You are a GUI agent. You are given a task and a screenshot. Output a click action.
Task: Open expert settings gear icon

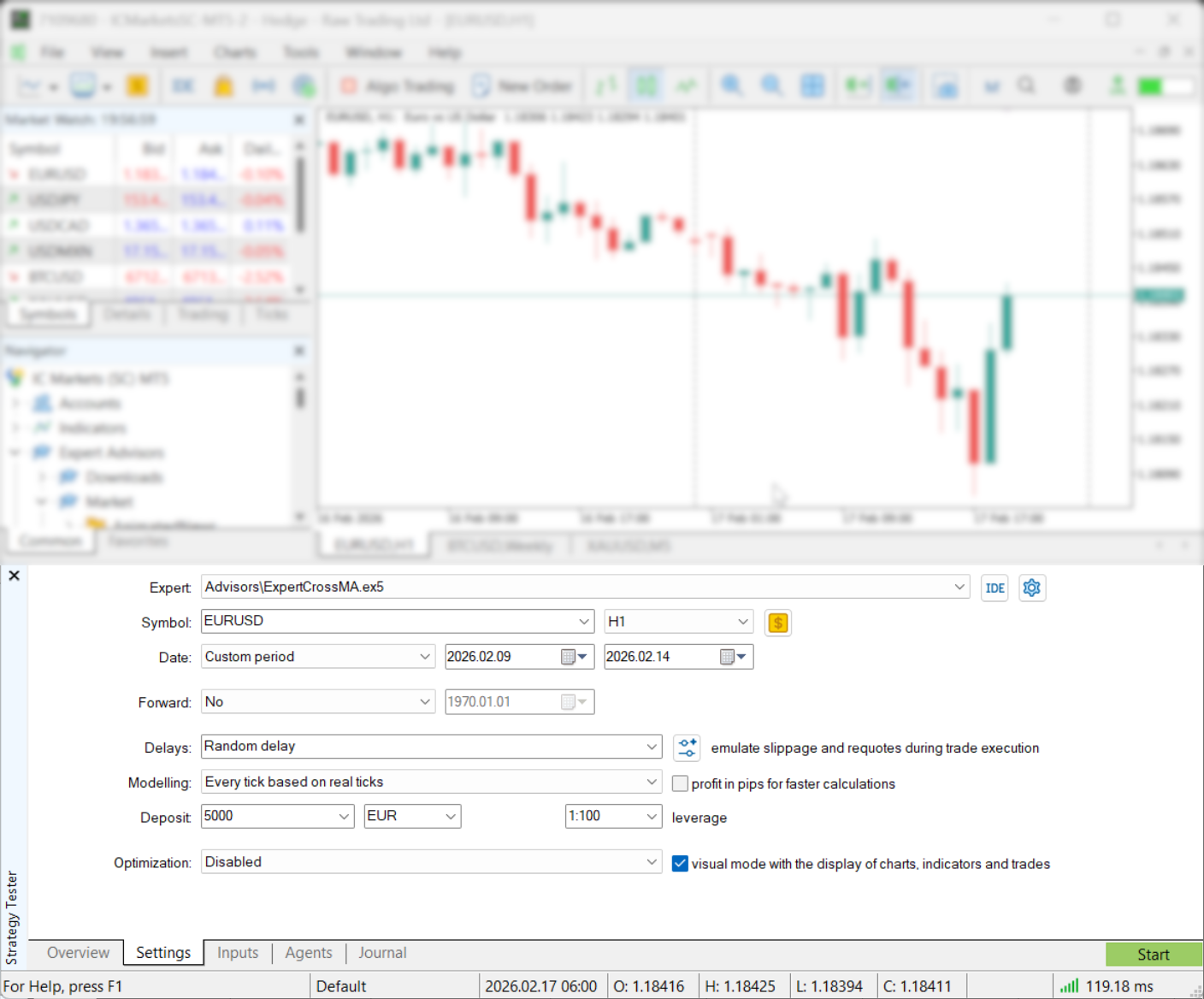(1032, 588)
